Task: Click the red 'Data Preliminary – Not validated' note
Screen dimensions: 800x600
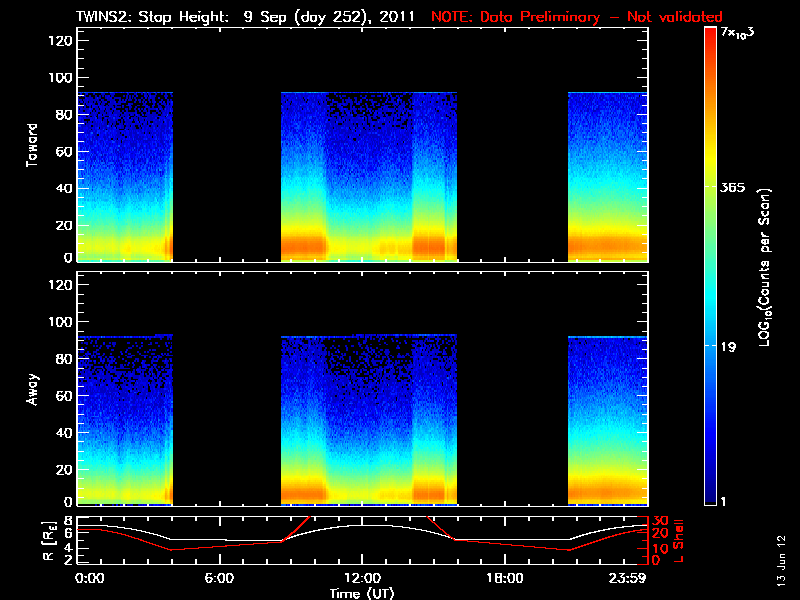Action: point(576,17)
